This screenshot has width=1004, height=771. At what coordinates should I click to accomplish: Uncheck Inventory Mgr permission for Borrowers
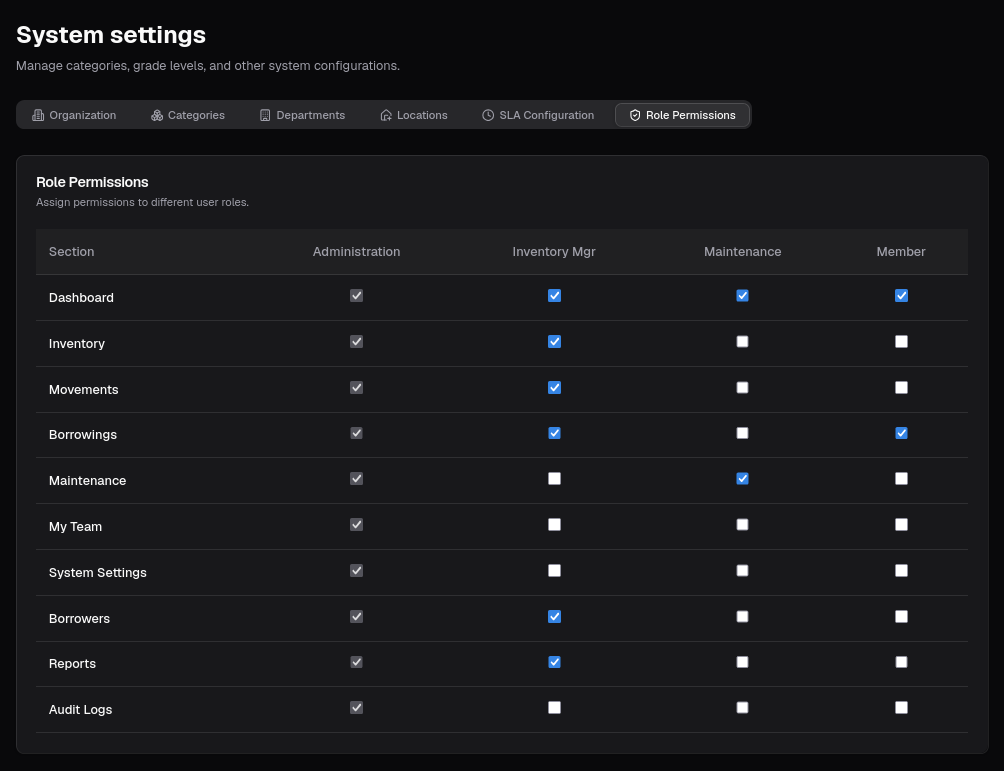point(554,616)
